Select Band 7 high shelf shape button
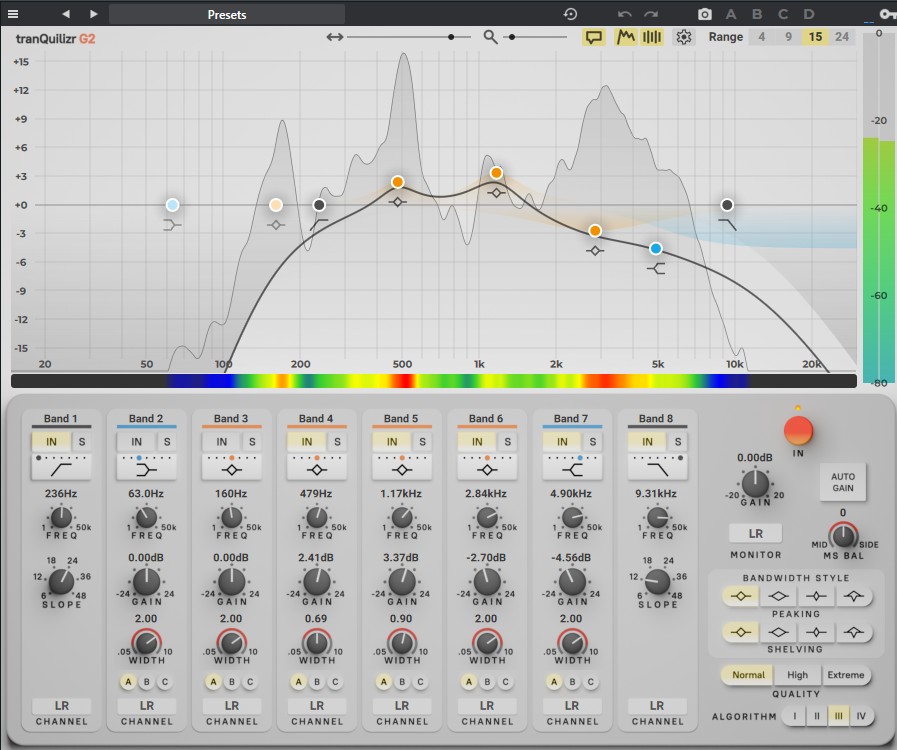 click(571, 470)
